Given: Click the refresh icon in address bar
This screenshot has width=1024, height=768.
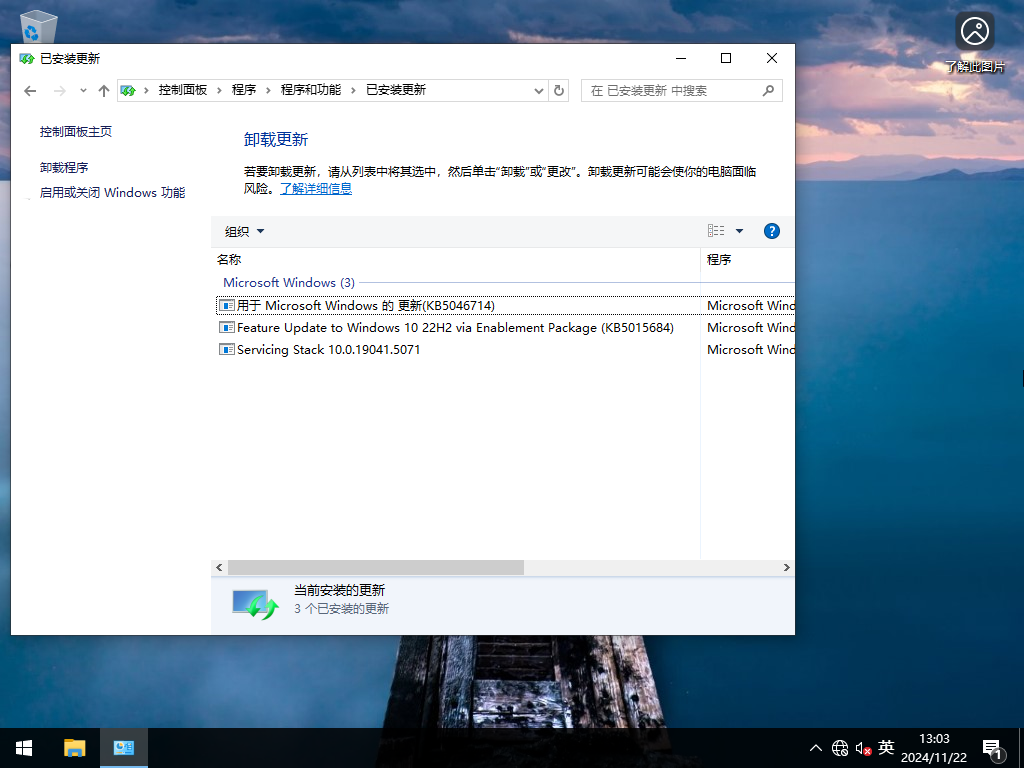Looking at the screenshot, I should pyautogui.click(x=558, y=90).
